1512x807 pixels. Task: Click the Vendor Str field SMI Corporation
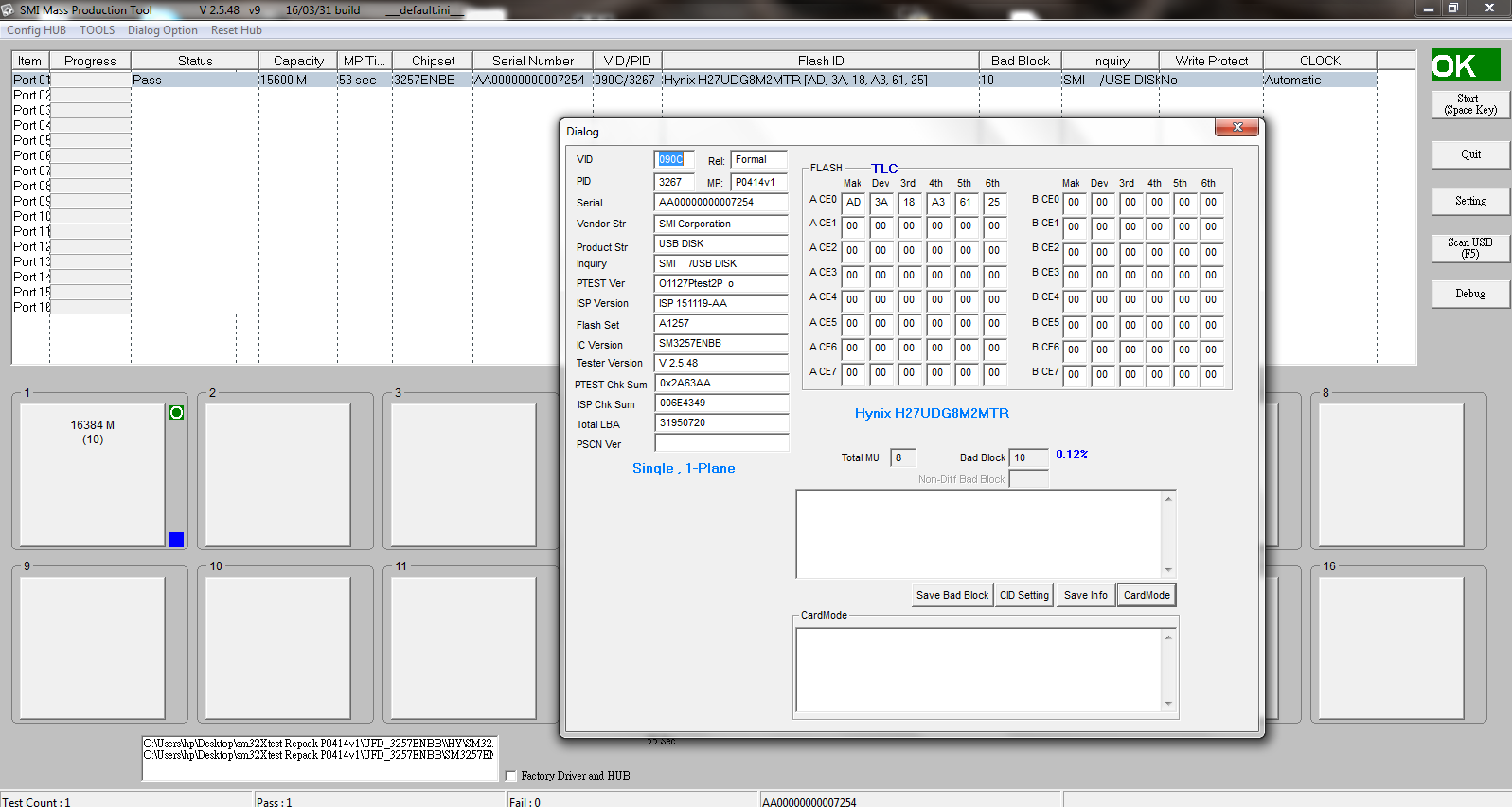pos(720,224)
